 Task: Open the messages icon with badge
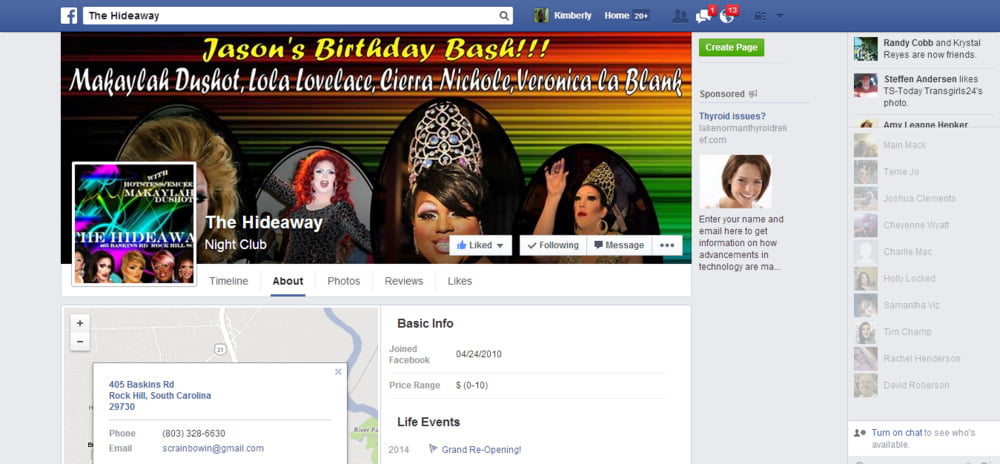click(x=704, y=16)
